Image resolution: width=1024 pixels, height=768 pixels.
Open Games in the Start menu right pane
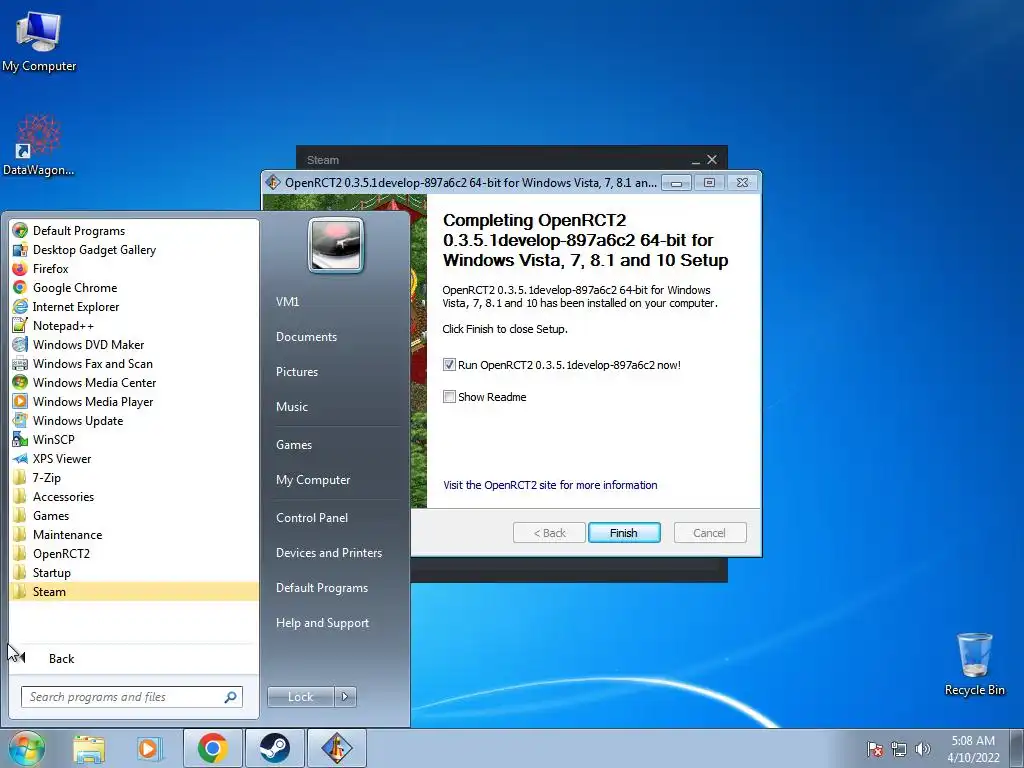[294, 444]
